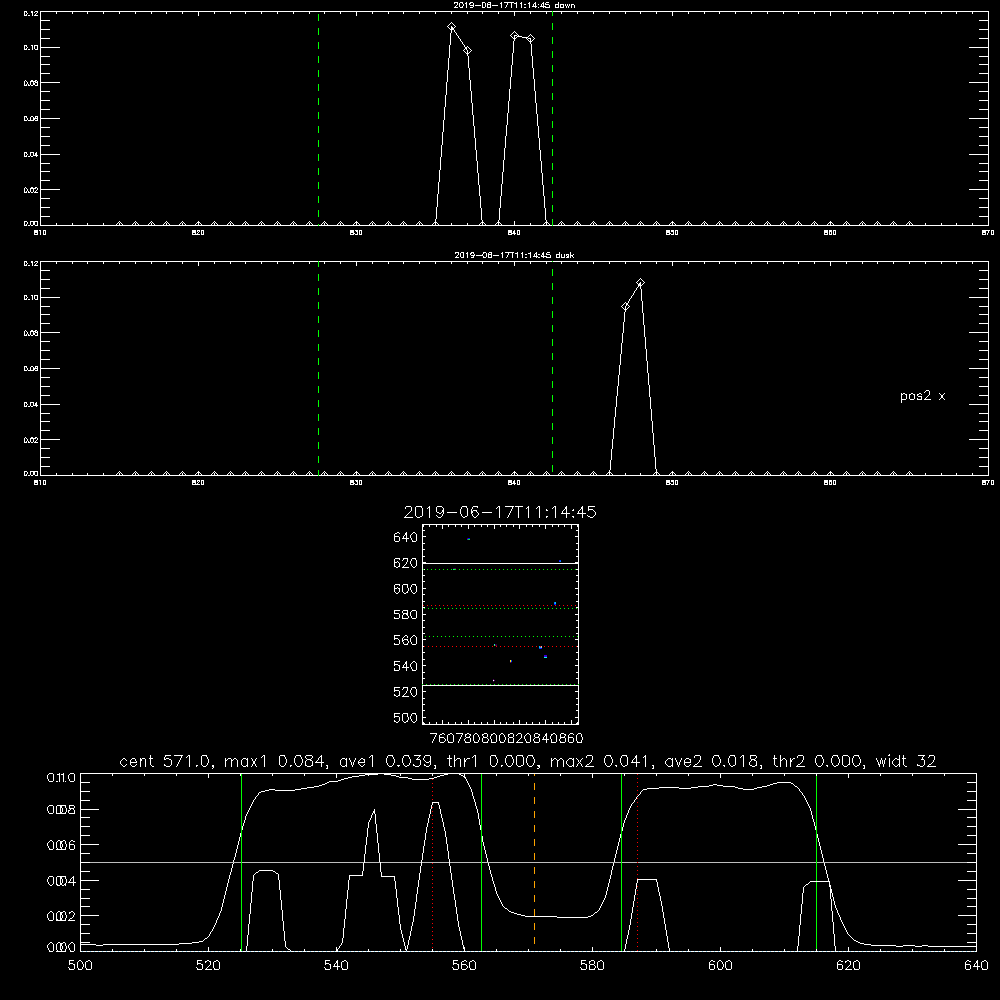
Task: Click the red dotted line near 587 in bottom plot
Action: pyautogui.click(x=637, y=862)
